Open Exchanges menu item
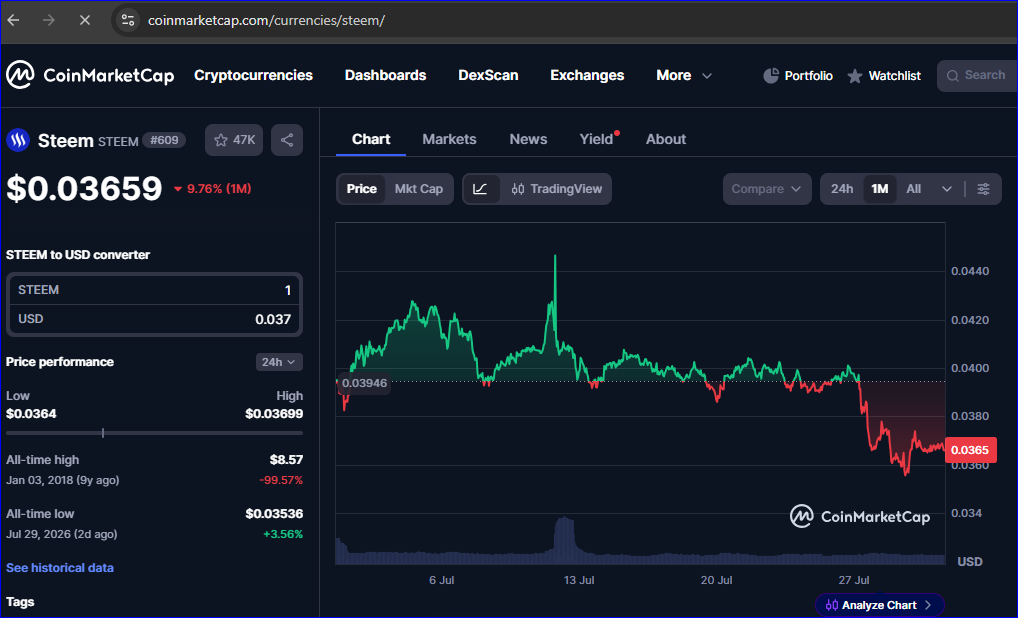Image resolution: width=1018 pixels, height=618 pixels. click(x=587, y=75)
